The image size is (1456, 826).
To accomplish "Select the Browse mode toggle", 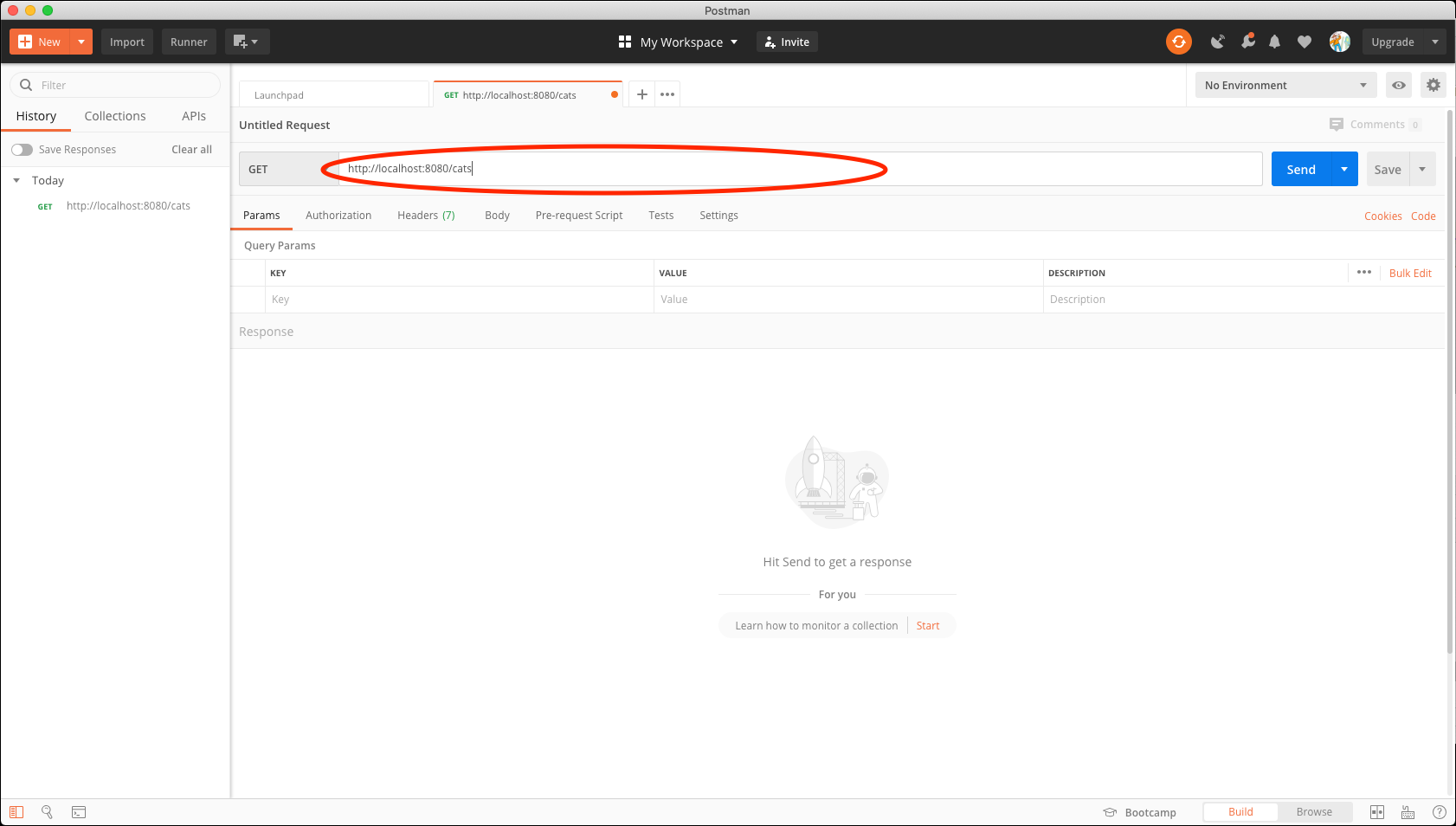I will (1314, 812).
